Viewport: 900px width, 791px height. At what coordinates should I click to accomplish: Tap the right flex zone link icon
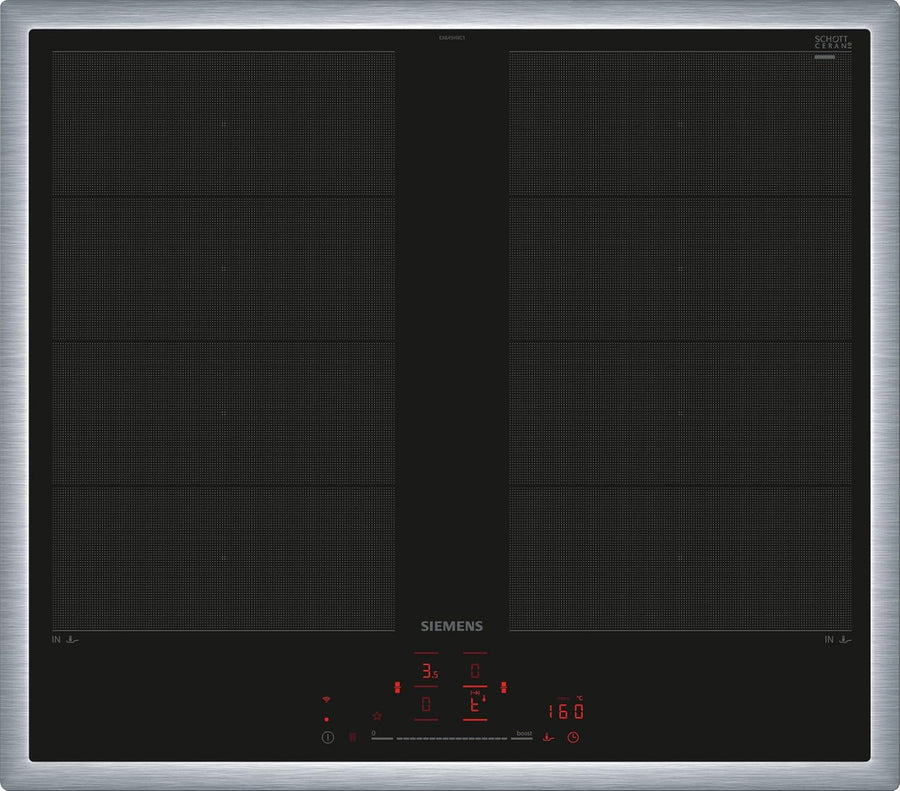(504, 687)
